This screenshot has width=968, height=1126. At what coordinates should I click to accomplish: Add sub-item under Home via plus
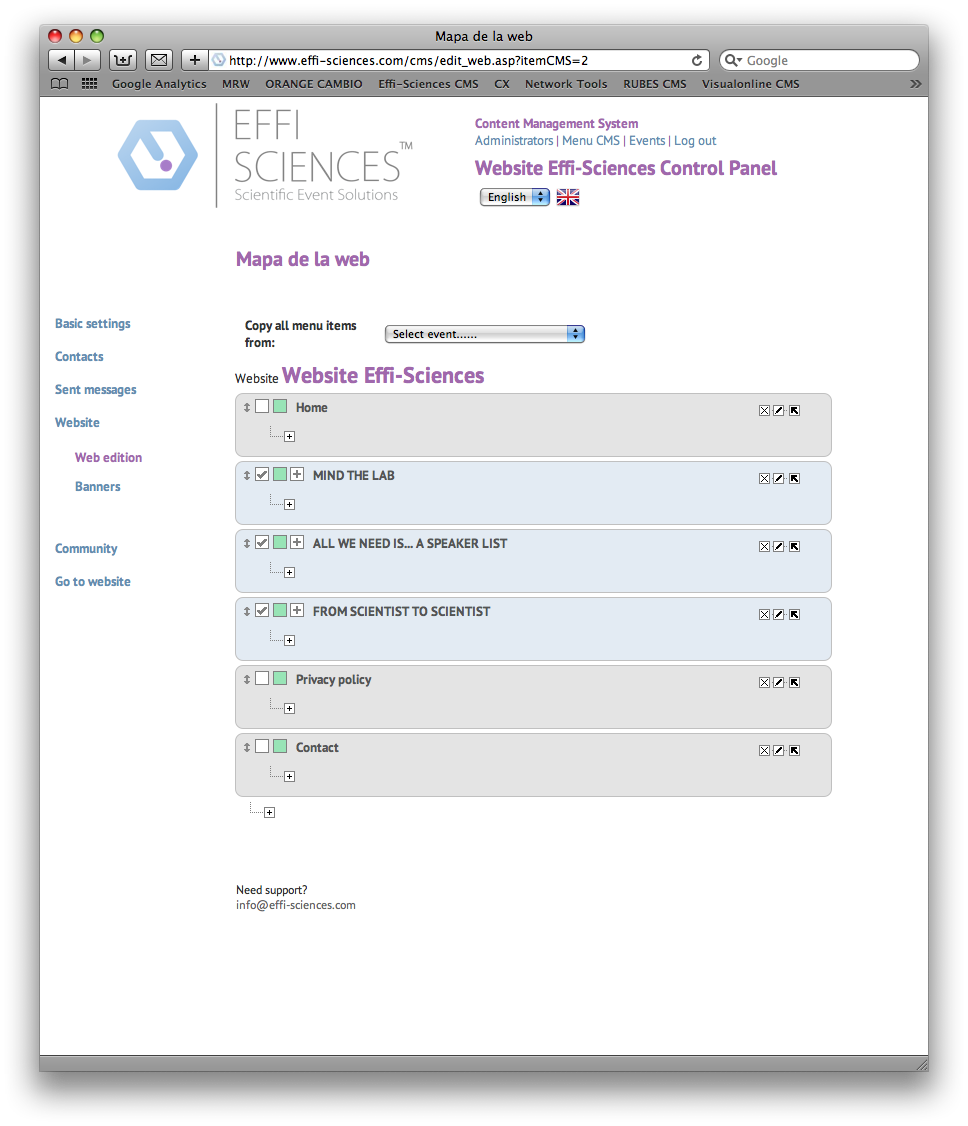(x=289, y=437)
